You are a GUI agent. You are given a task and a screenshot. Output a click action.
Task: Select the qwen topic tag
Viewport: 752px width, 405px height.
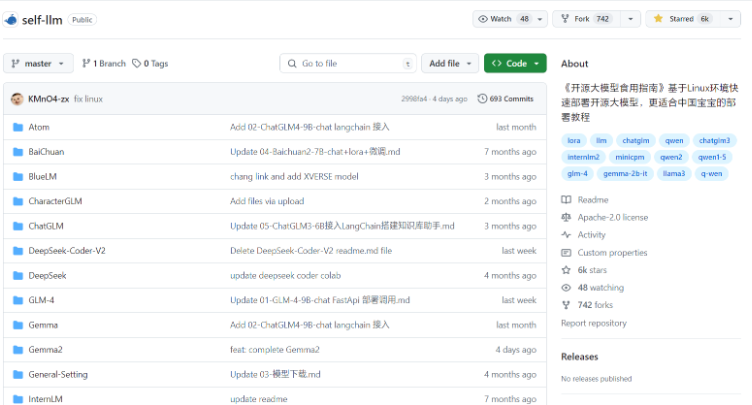click(674, 141)
